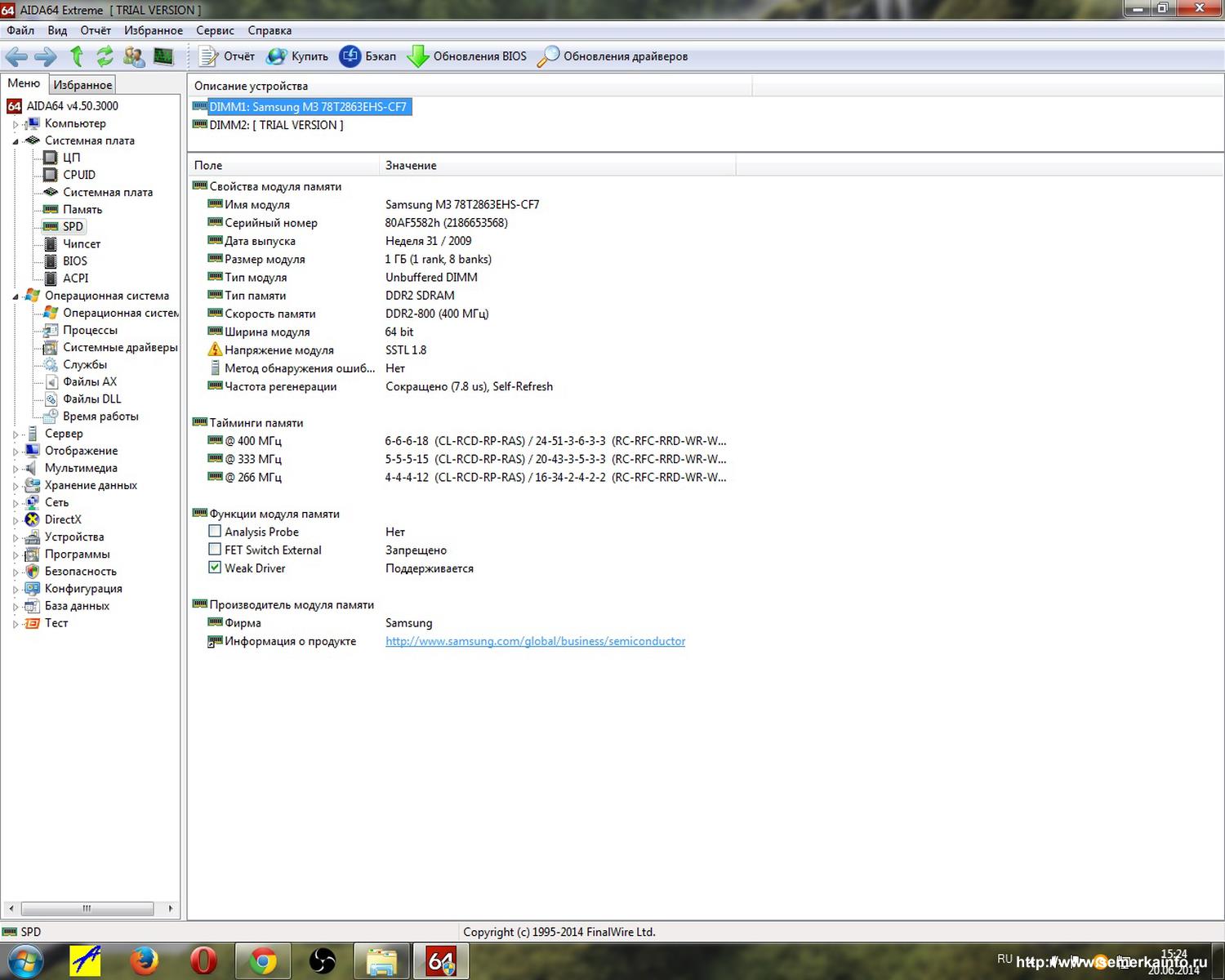The image size is (1225, 980).
Task: Click the green Up level arrow icon
Action: [77, 56]
